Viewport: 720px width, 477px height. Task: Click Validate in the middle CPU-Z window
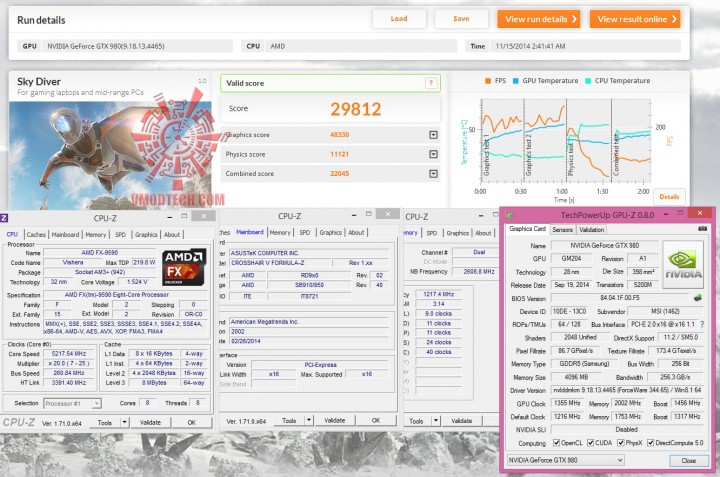coord(335,420)
